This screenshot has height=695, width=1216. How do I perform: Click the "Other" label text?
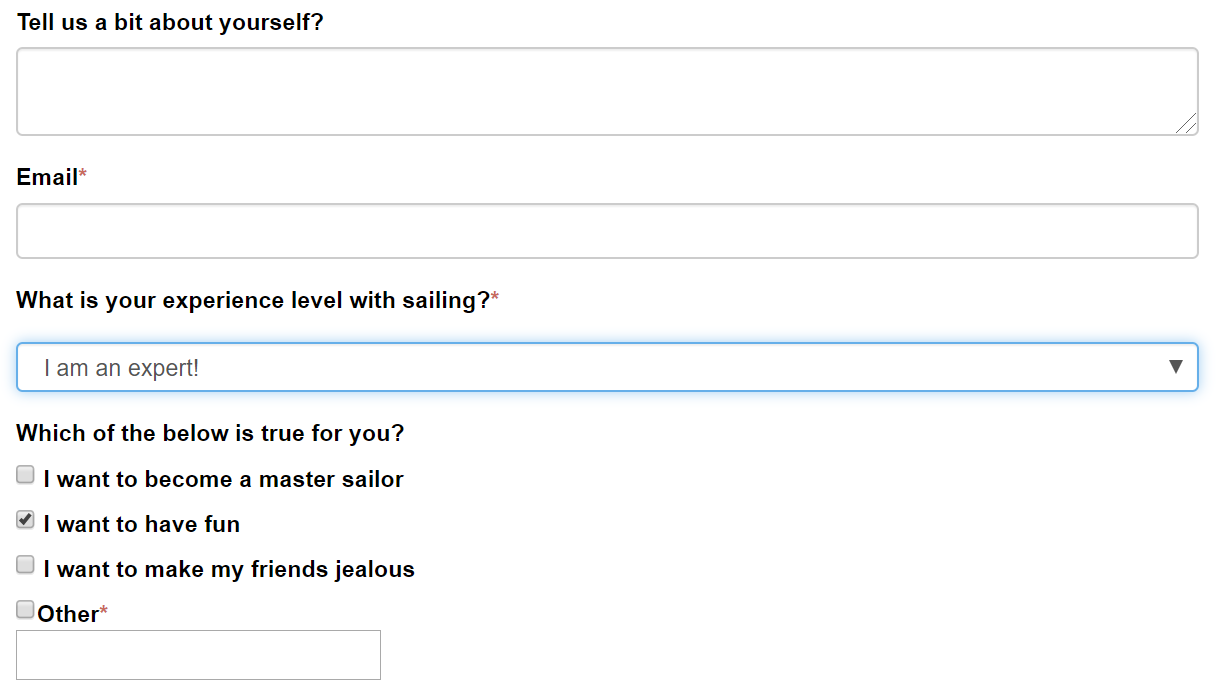click(x=68, y=614)
